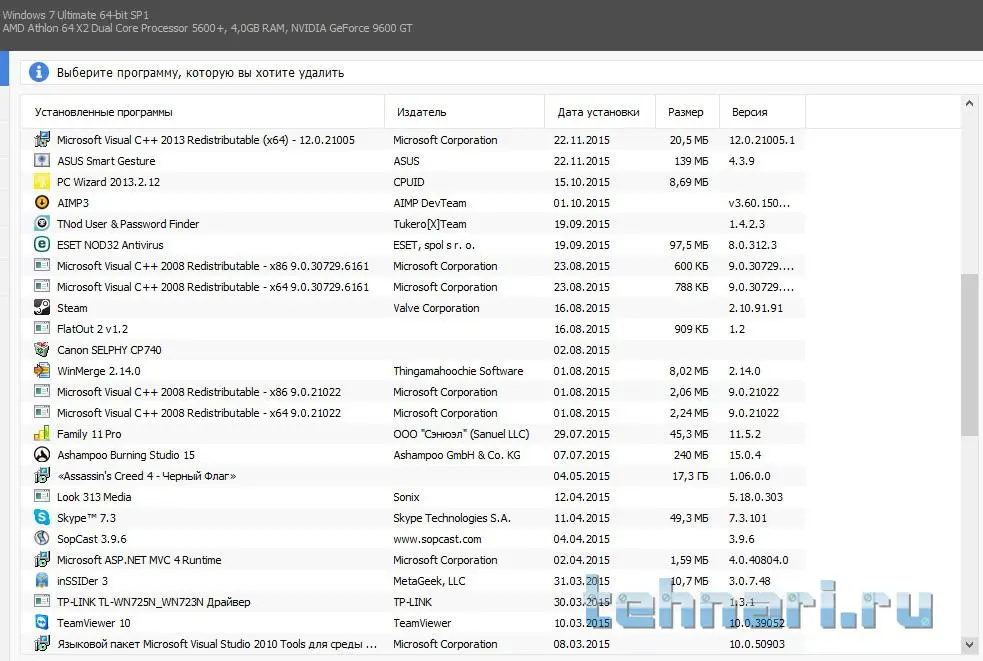
Task: Click the TNod User & Password Finder icon
Action: (42, 224)
